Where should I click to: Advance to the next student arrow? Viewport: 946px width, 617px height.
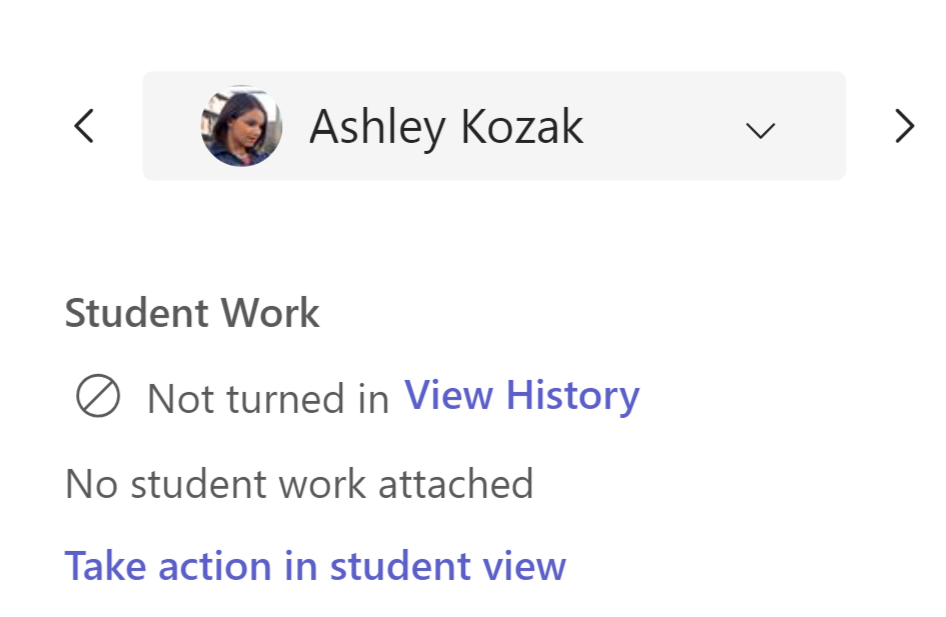[904, 126]
